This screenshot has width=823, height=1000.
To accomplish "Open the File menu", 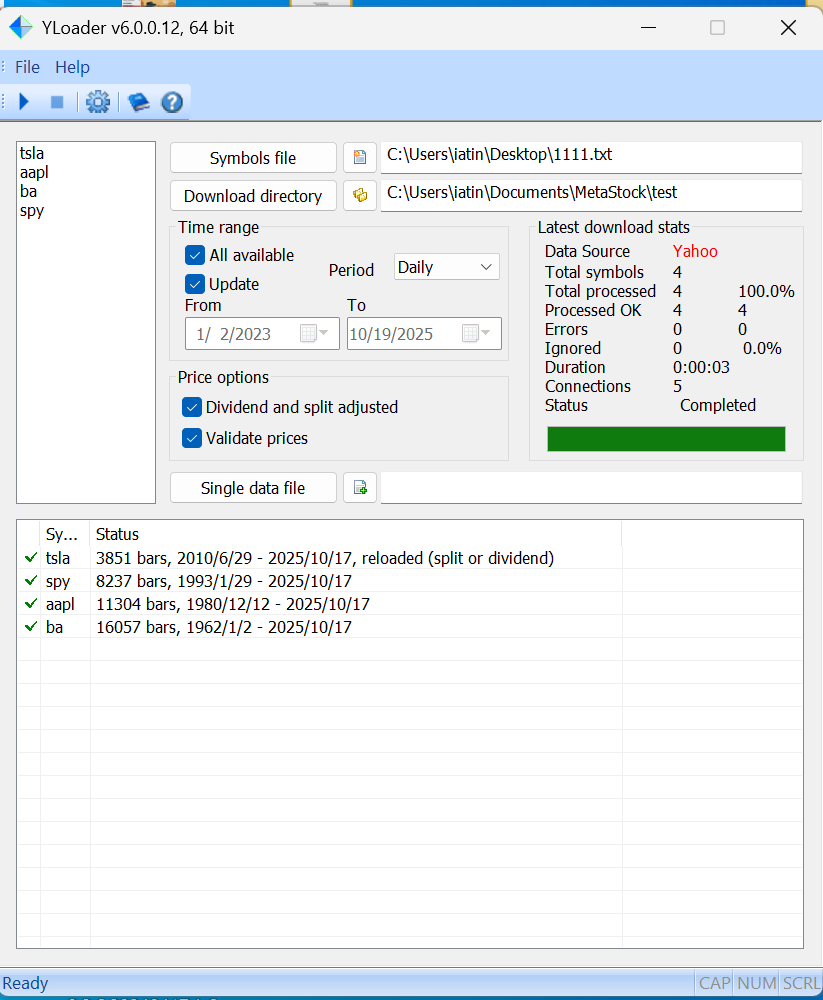I will [x=27, y=67].
